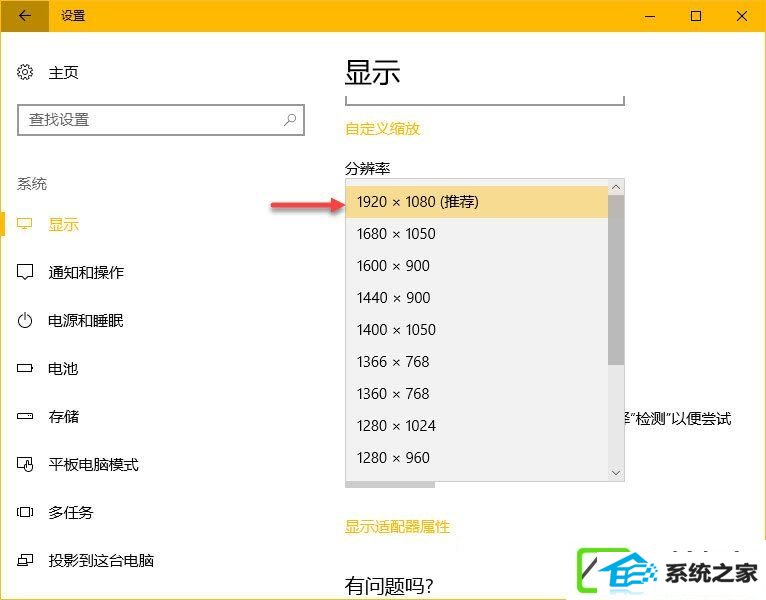Click the resolution list scroll-up arrow

tap(616, 187)
